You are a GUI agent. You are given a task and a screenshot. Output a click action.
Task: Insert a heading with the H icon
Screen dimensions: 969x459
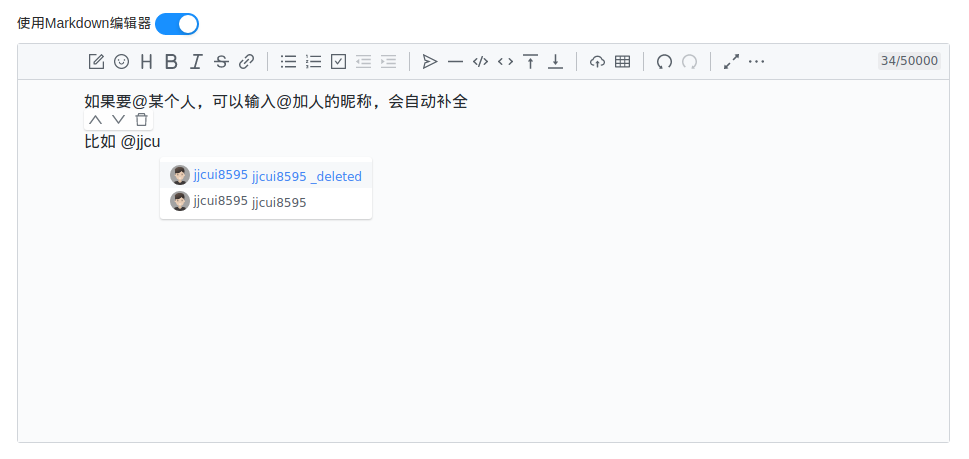(146, 61)
